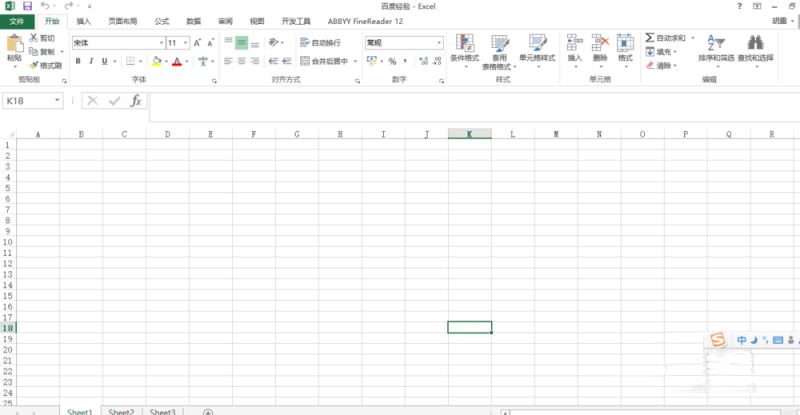
Task: Switch to Sheet3 worksheet
Action: coord(162,411)
